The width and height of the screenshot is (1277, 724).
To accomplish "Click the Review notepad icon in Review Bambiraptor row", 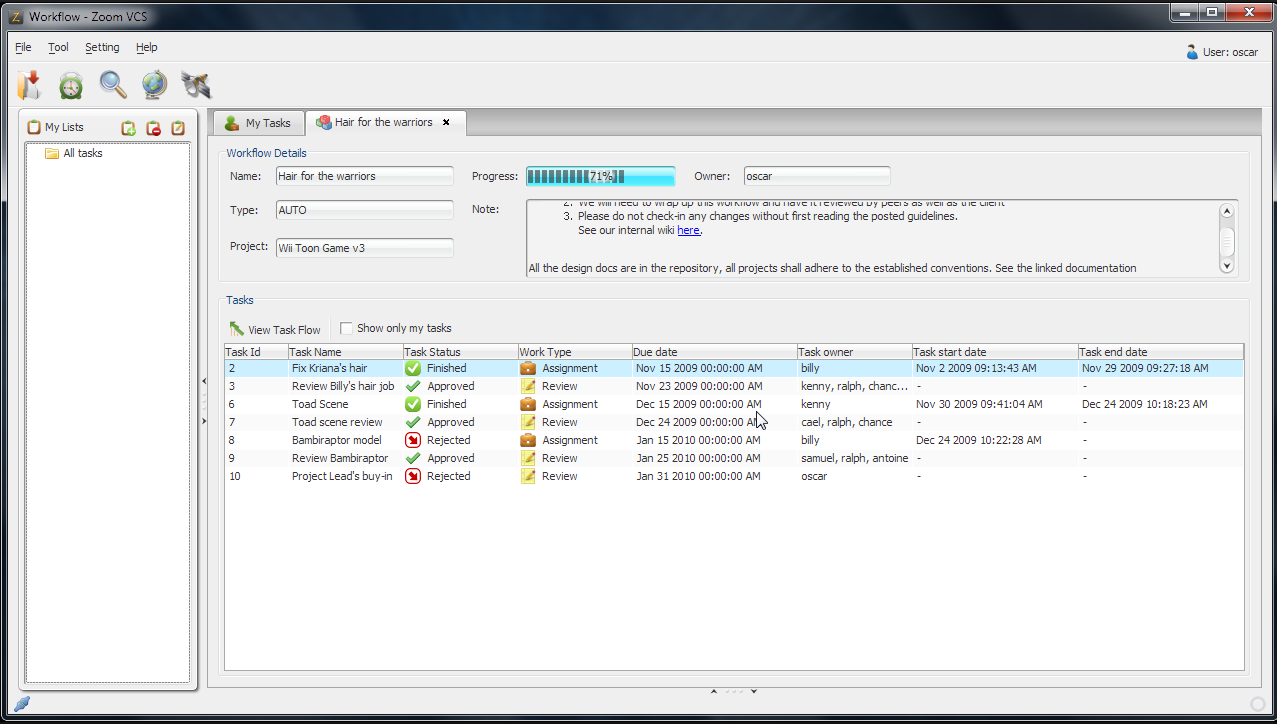I will 528,458.
